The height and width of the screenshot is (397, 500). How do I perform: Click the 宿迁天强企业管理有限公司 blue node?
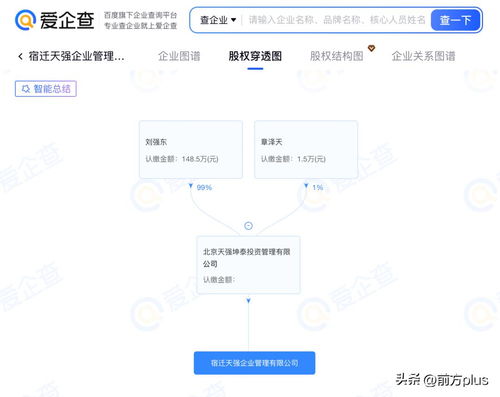[254, 363]
